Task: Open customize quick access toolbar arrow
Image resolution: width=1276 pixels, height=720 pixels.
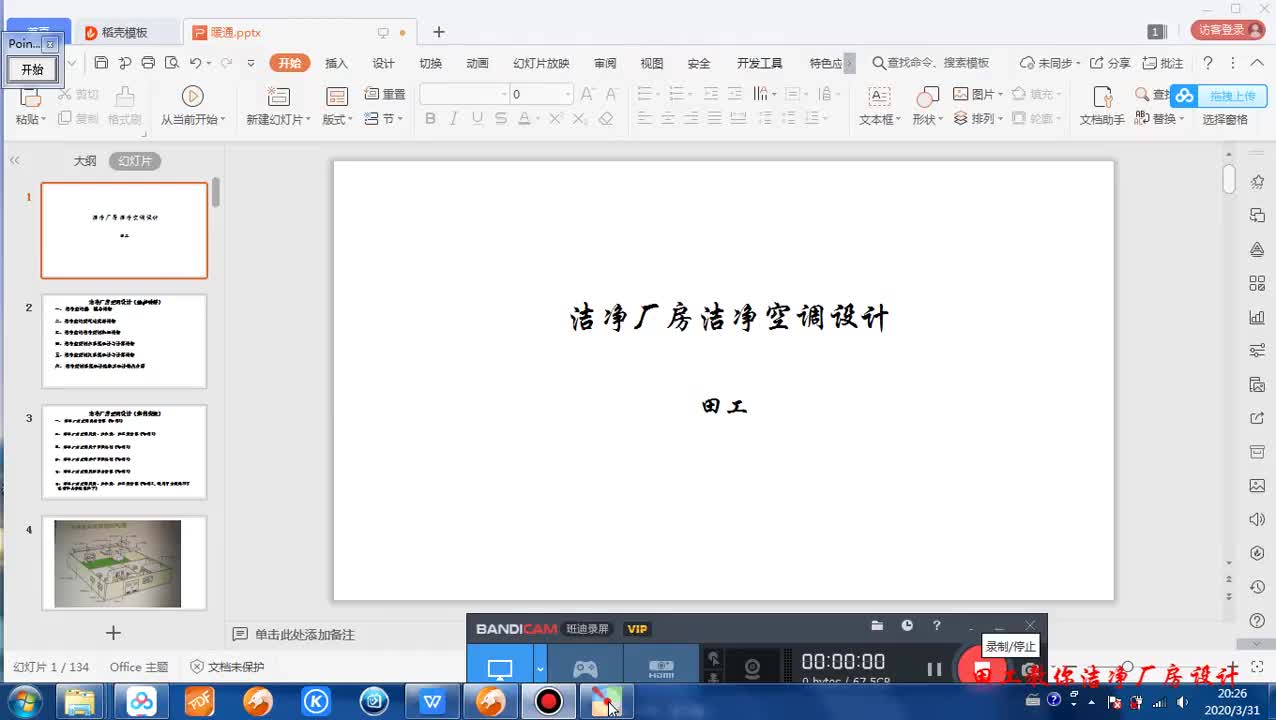Action: [251, 63]
